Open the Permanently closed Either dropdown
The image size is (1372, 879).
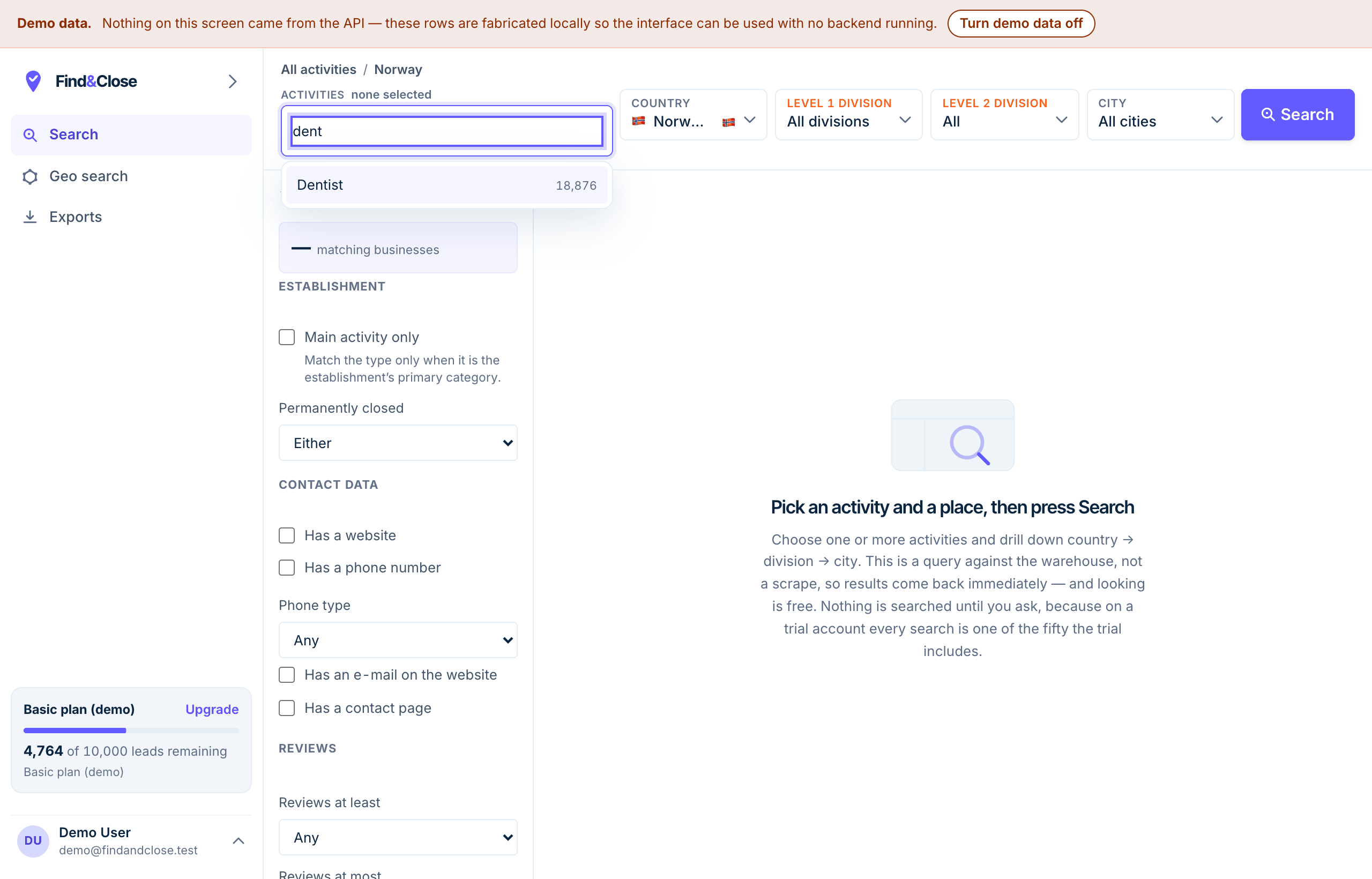pyautogui.click(x=398, y=443)
